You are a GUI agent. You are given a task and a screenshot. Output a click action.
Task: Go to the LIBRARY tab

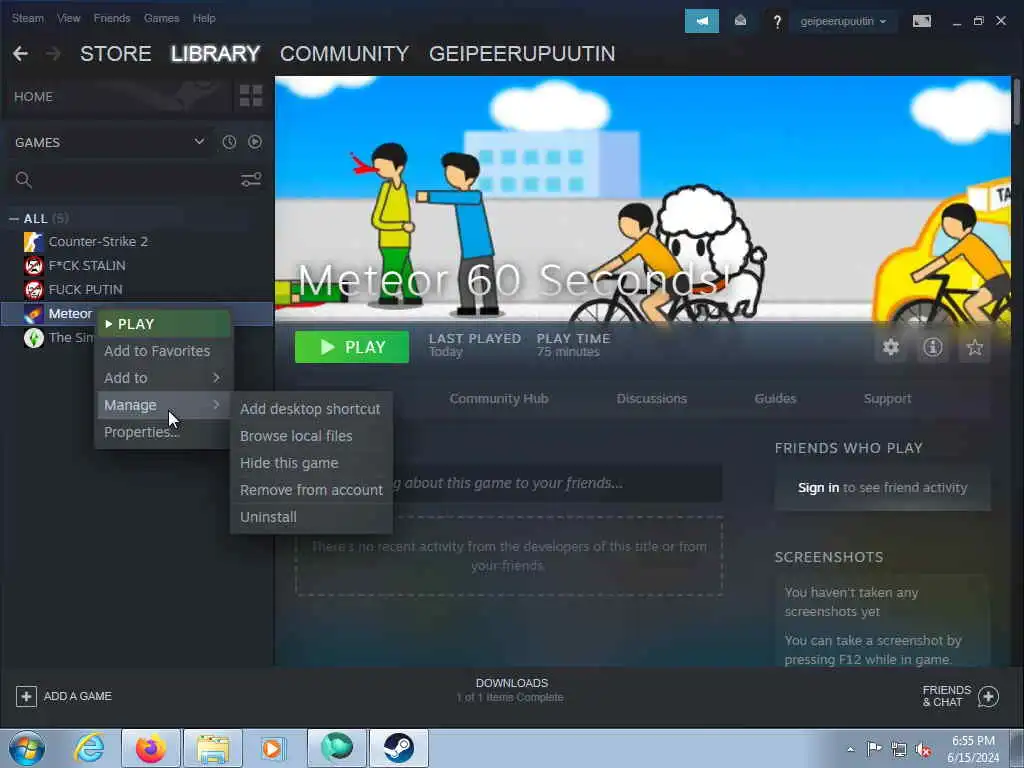(216, 54)
